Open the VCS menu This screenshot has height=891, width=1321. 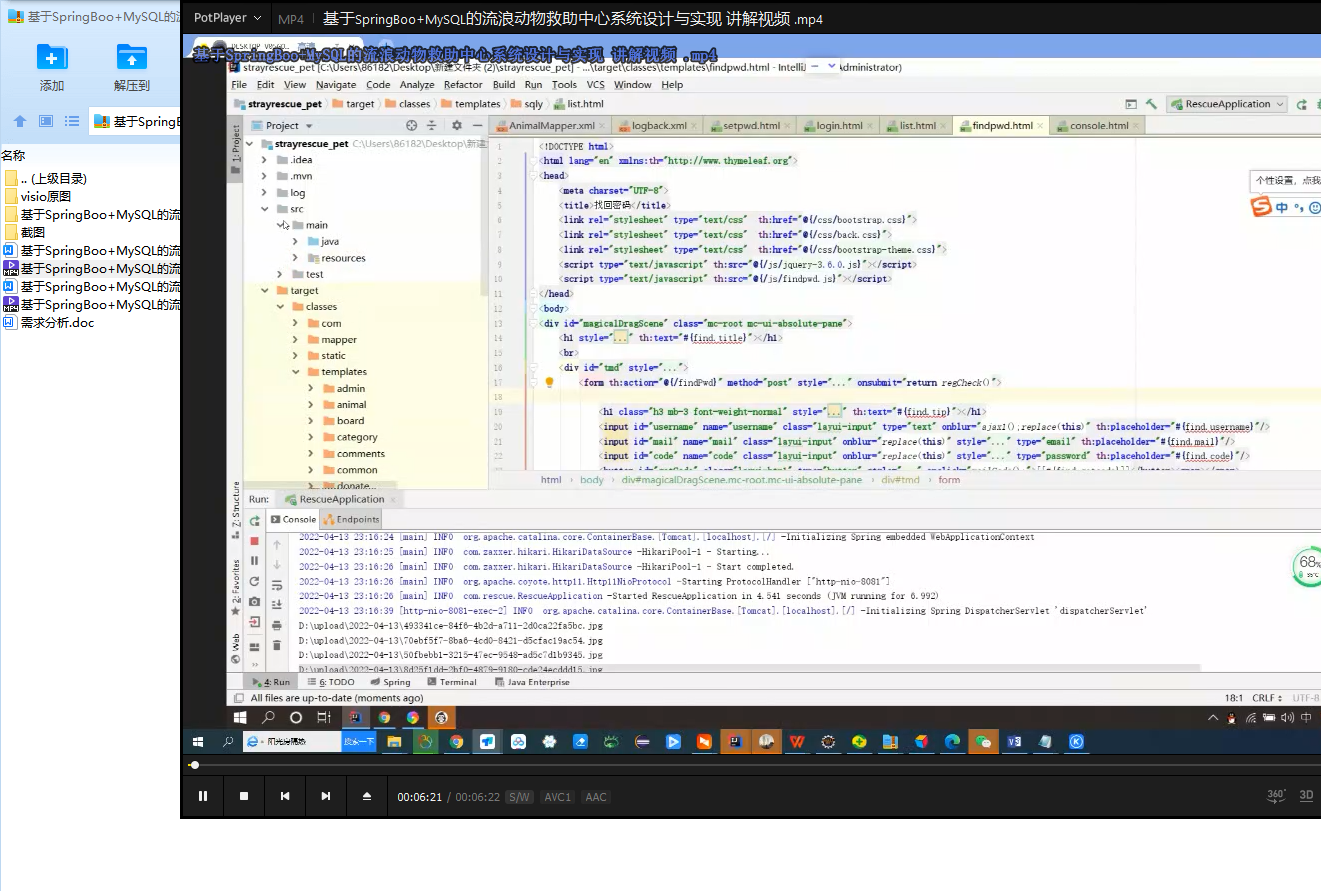point(595,85)
